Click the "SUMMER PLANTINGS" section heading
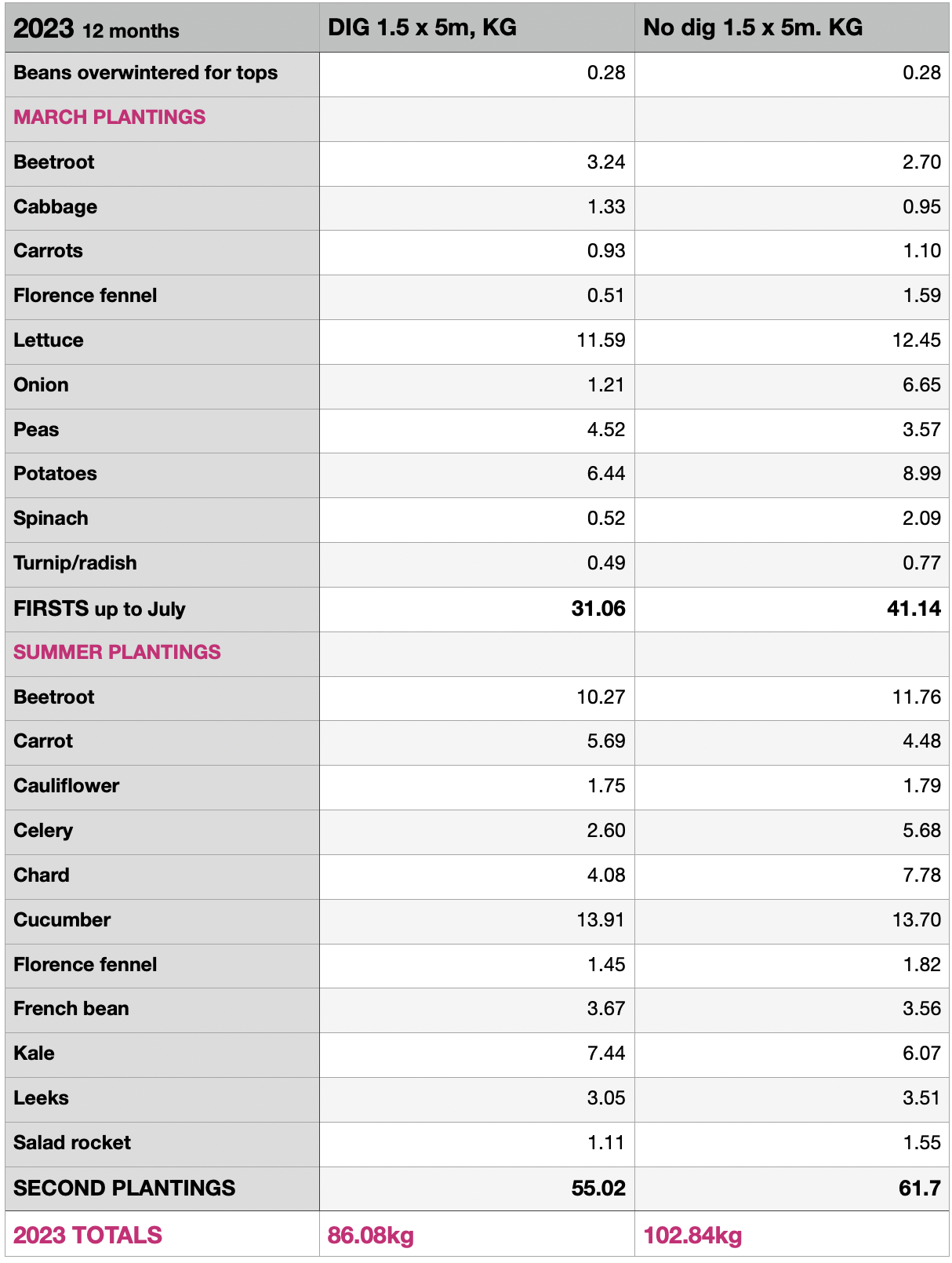This screenshot has height=1263, width=952. point(117,652)
